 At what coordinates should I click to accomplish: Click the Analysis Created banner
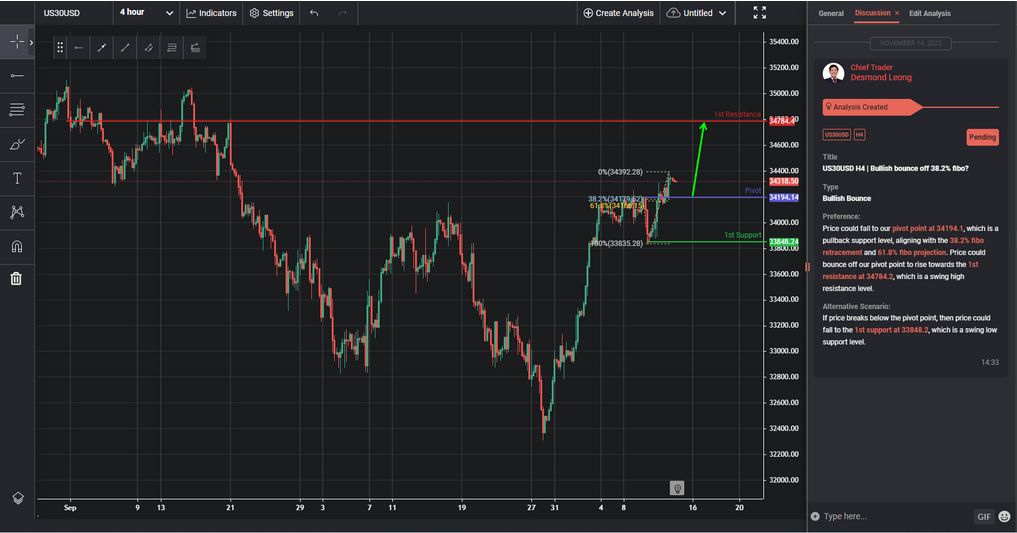[x=872, y=107]
